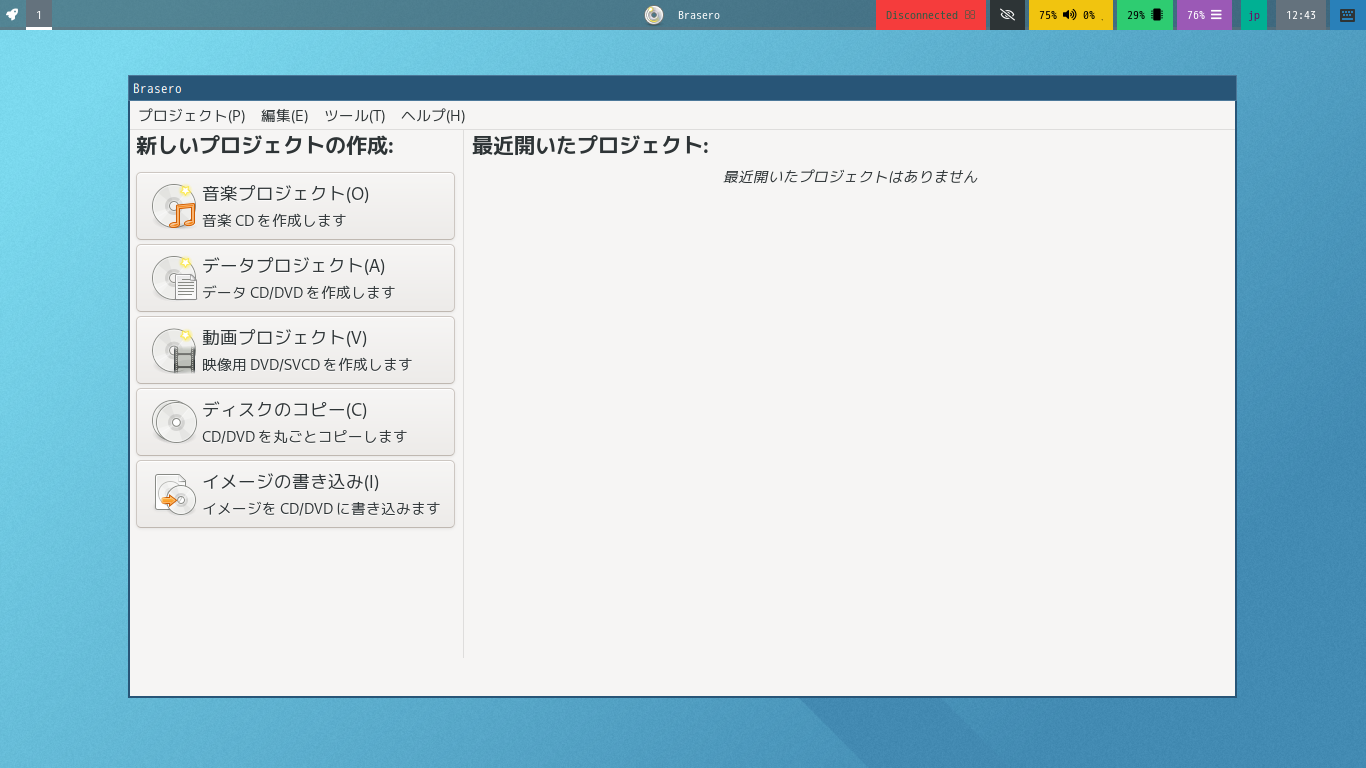Click the on-screen keyboard icon in panel
1366x768 pixels.
[x=1348, y=15]
